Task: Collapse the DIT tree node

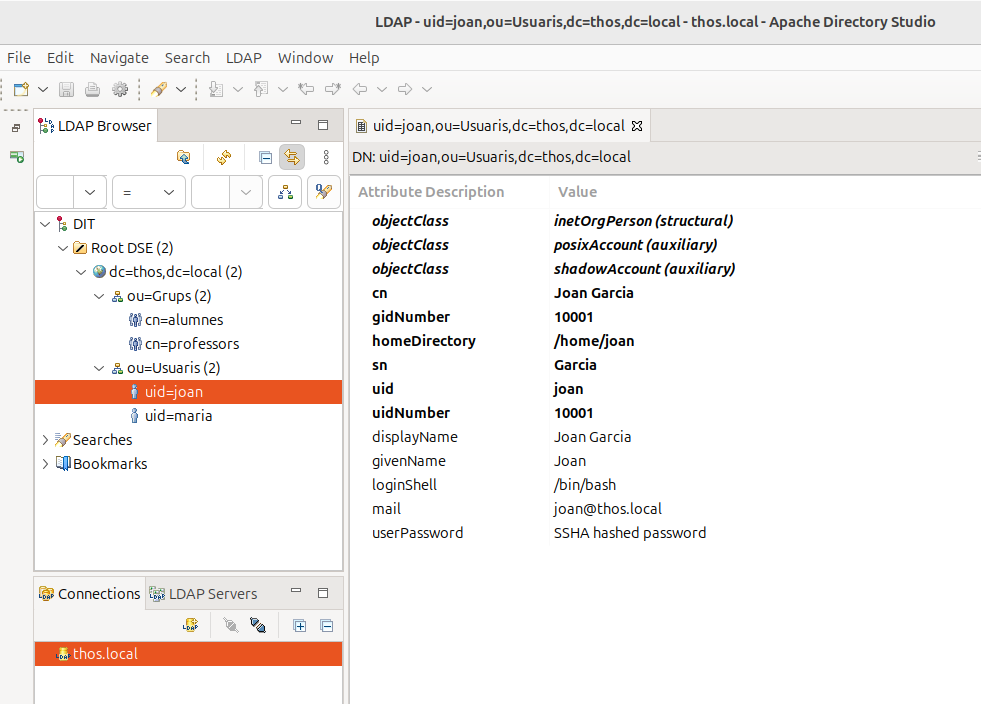Action: click(45, 224)
